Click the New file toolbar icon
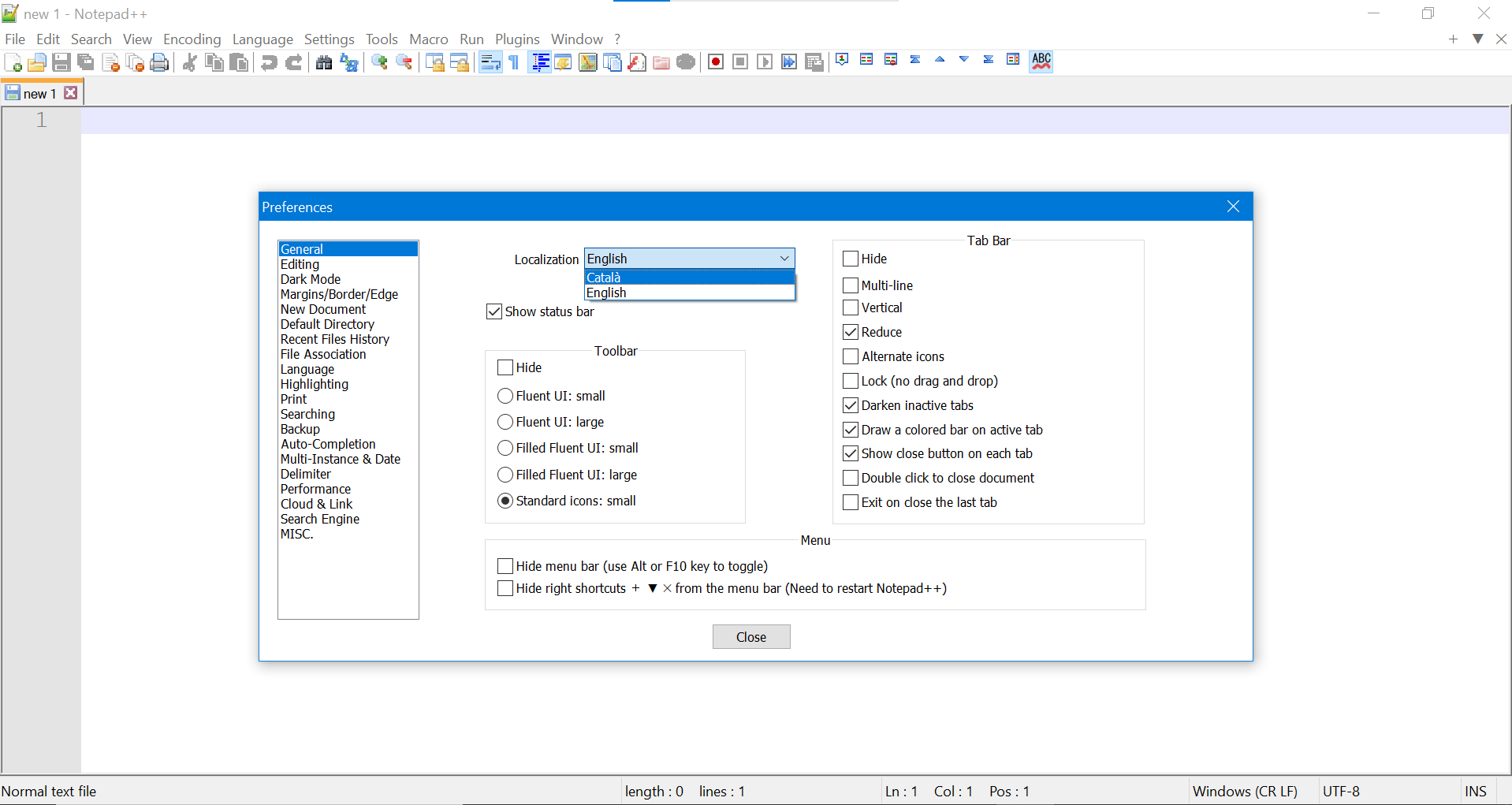The width and height of the screenshot is (1512, 805). [x=13, y=62]
